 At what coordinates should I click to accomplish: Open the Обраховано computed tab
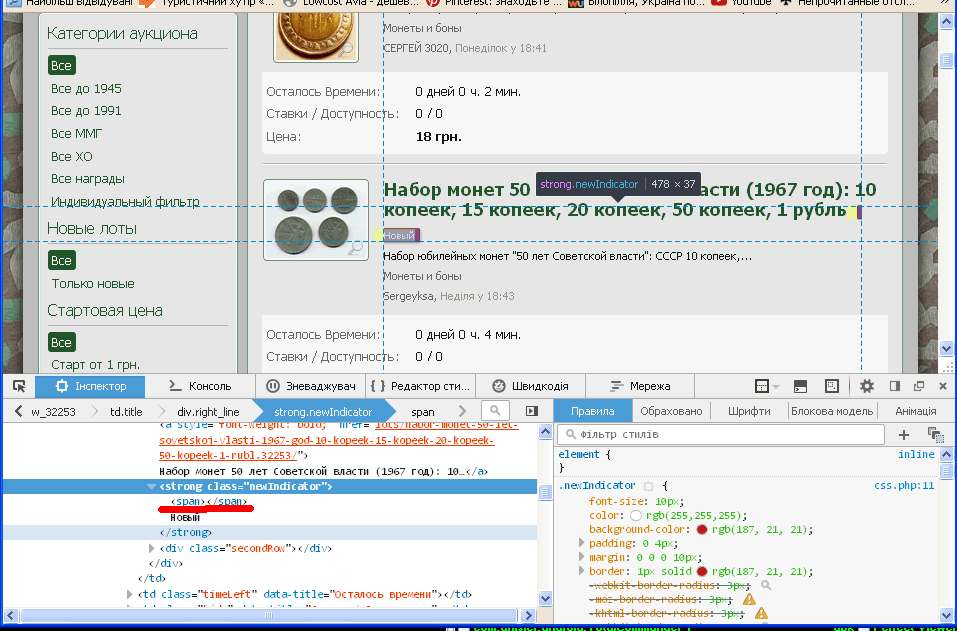click(x=671, y=411)
